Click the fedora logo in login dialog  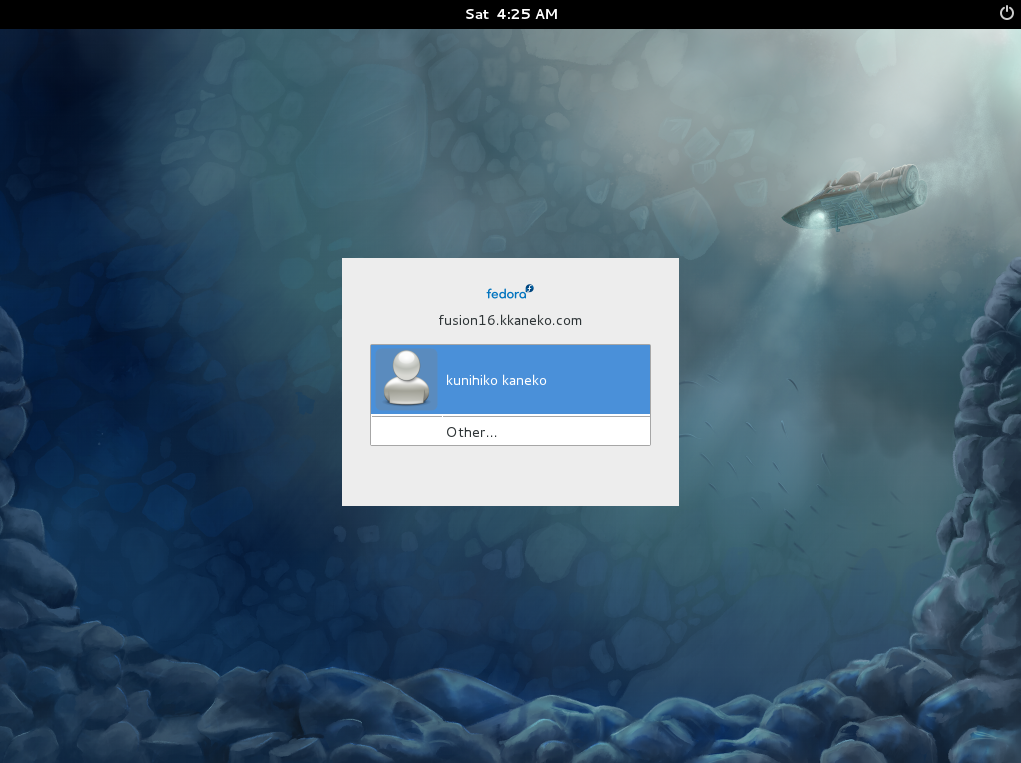click(510, 292)
